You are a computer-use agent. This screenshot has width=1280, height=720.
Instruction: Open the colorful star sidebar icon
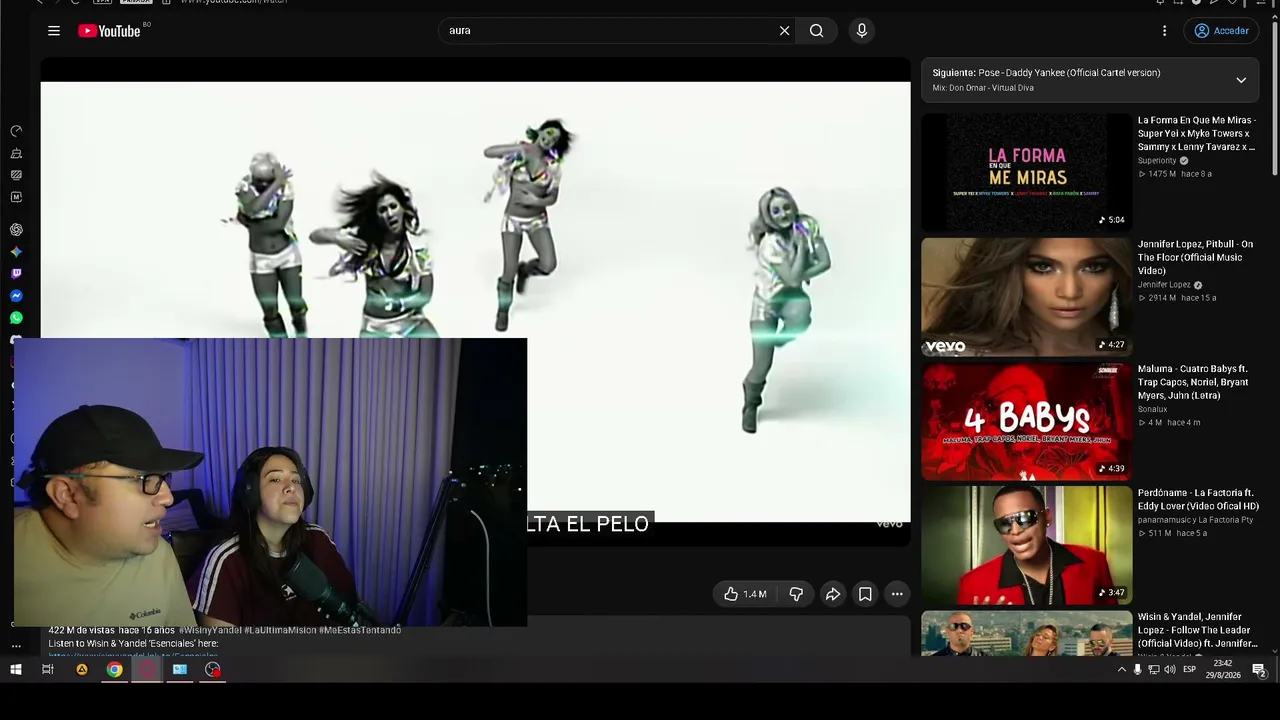tap(16, 252)
